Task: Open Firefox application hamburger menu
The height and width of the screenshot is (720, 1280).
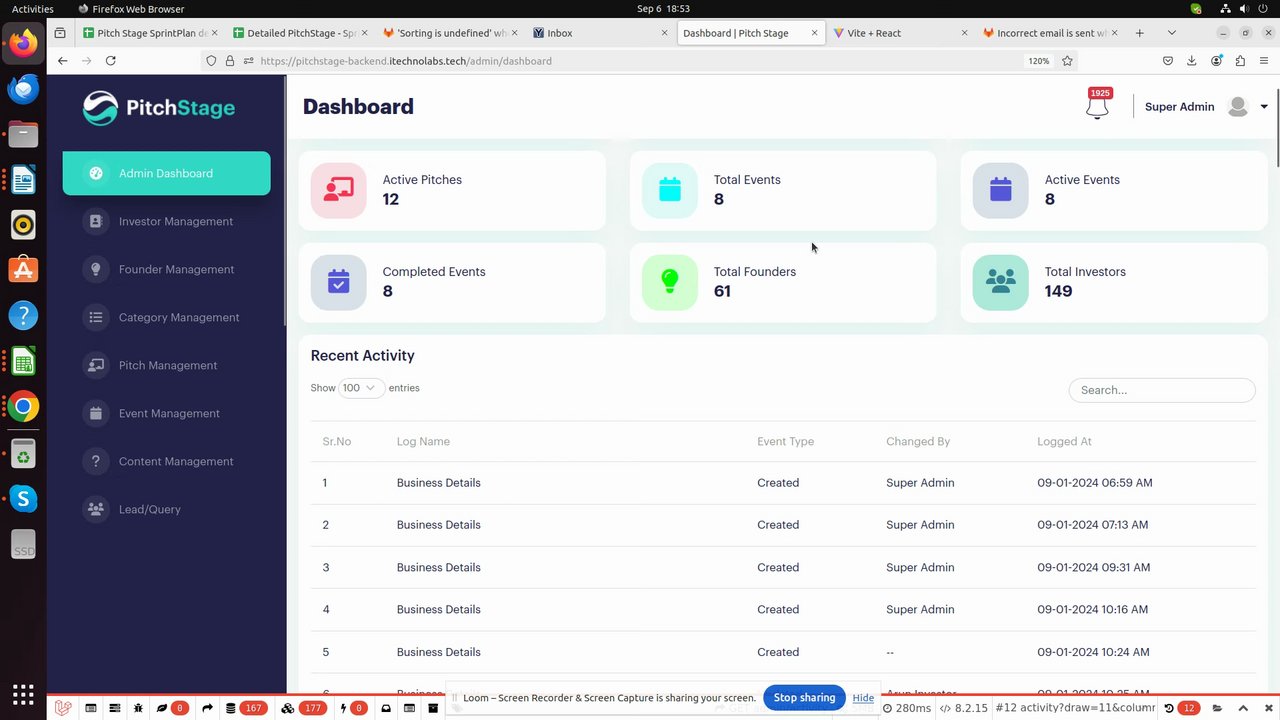Action: [1264, 61]
